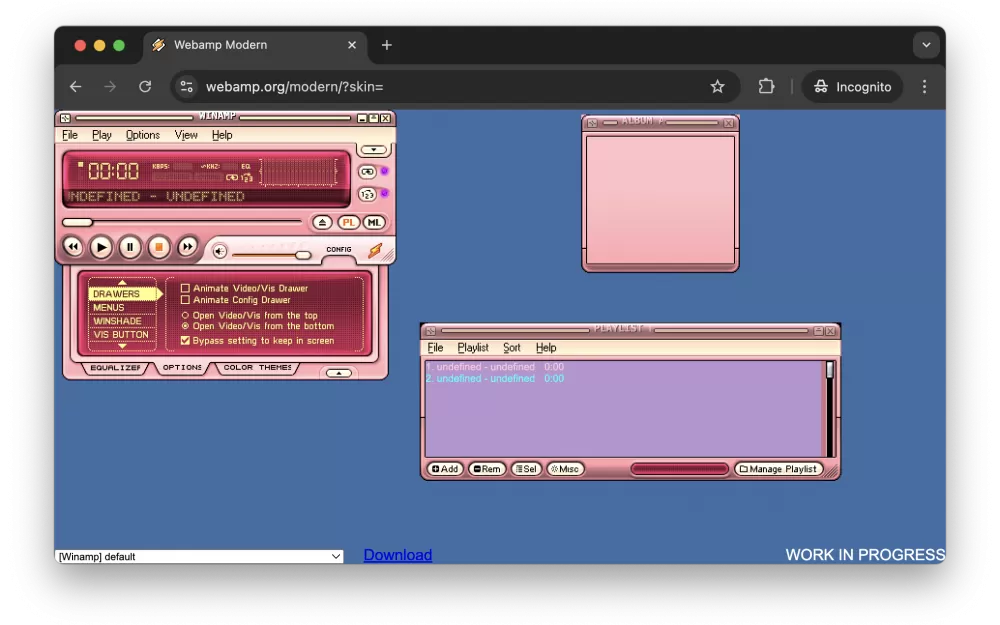Open the Playlist window's File menu
1000x625 pixels.
point(435,348)
